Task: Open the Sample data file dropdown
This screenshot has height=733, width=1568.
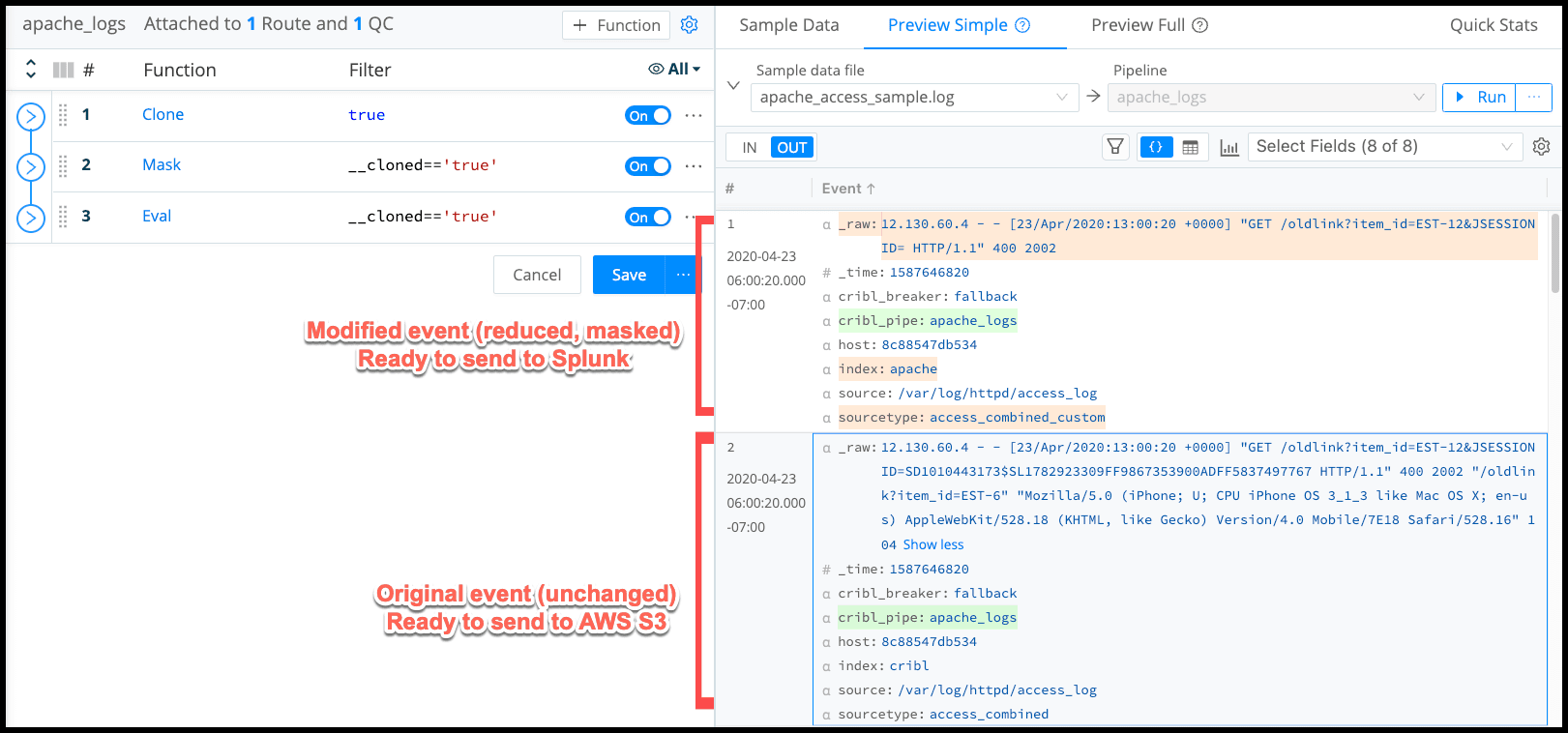Action: pyautogui.click(x=914, y=98)
